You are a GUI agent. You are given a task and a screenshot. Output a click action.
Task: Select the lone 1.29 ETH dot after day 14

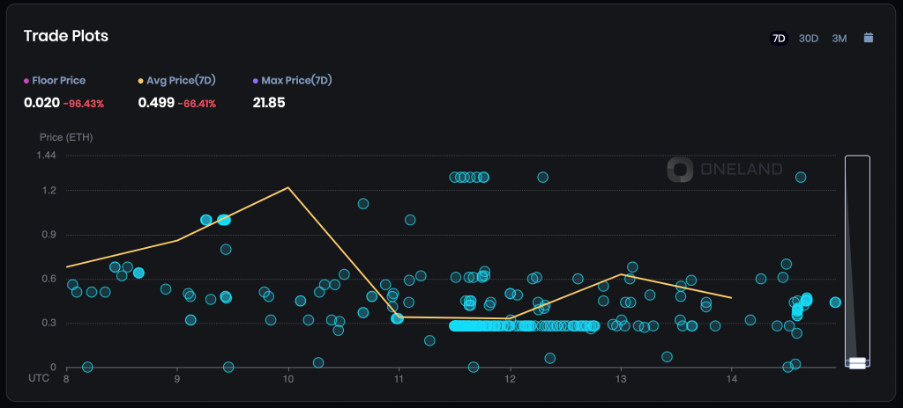(x=800, y=177)
